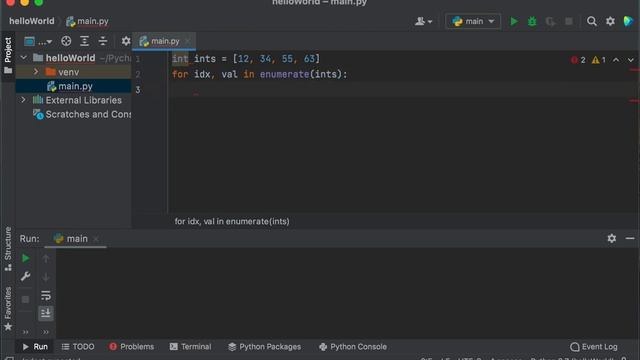Collapse all items in Project tree
640x360 pixels.
(103, 41)
